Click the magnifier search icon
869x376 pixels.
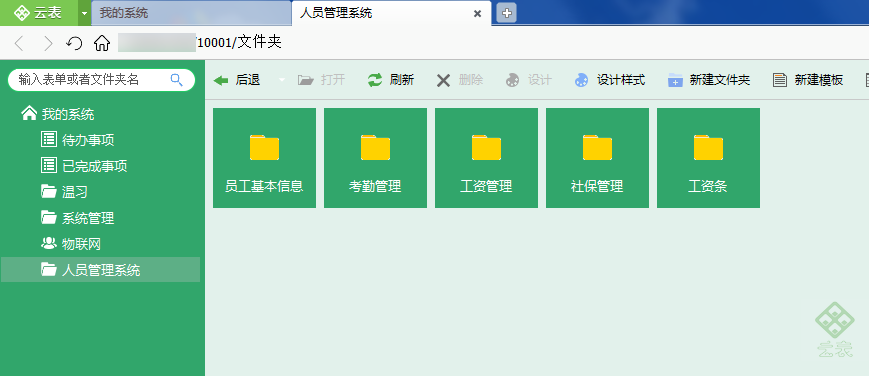point(177,80)
